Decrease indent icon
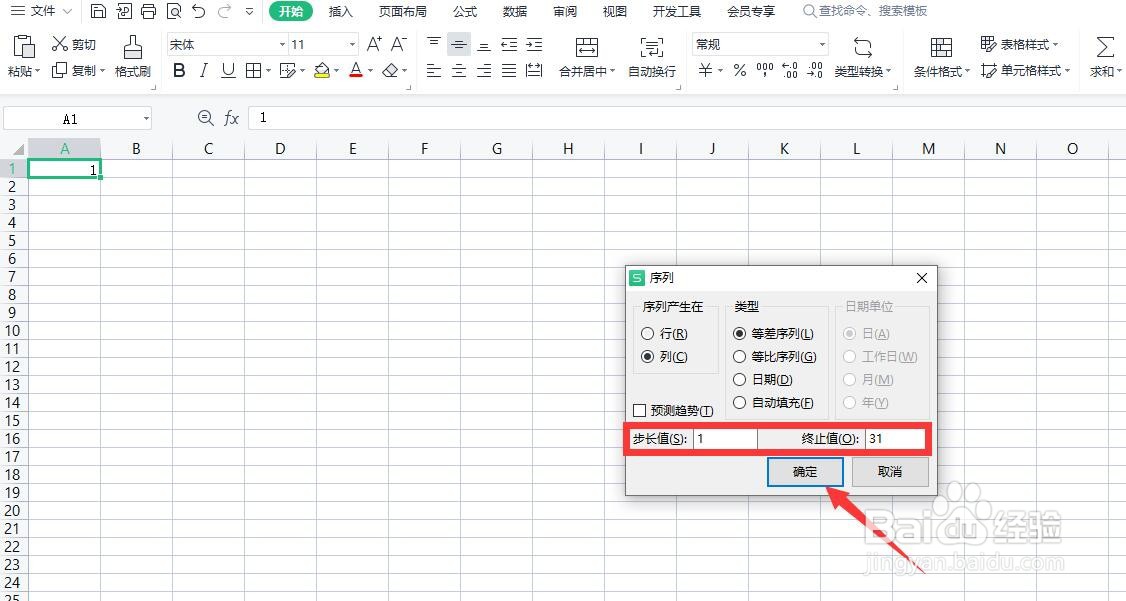 (509, 45)
